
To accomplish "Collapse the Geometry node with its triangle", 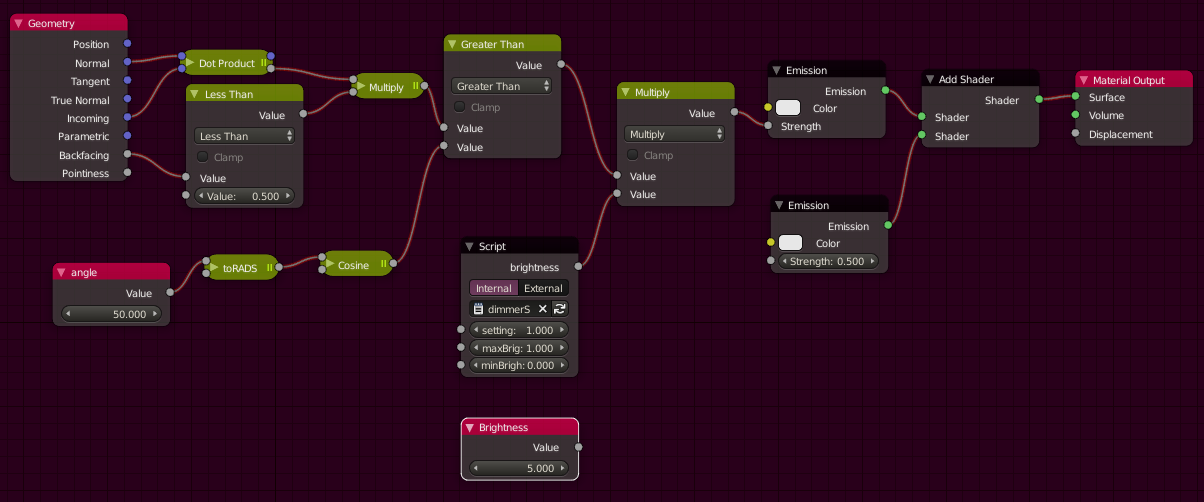I will click(x=18, y=23).
